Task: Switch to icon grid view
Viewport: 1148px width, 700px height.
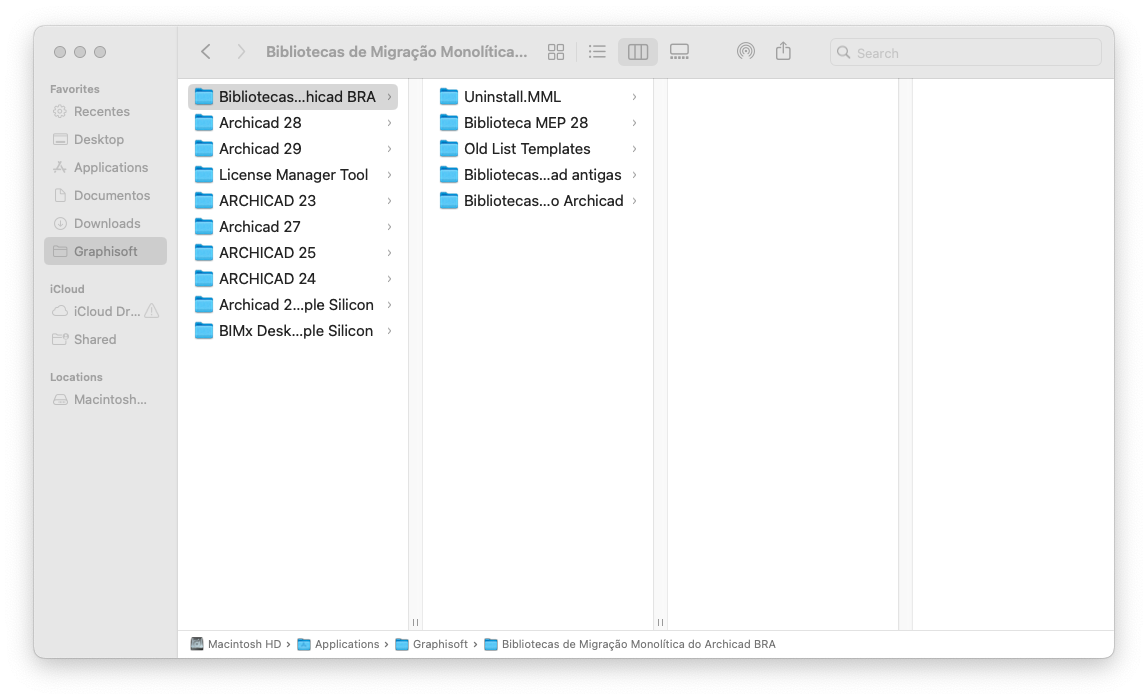Action: click(x=556, y=52)
